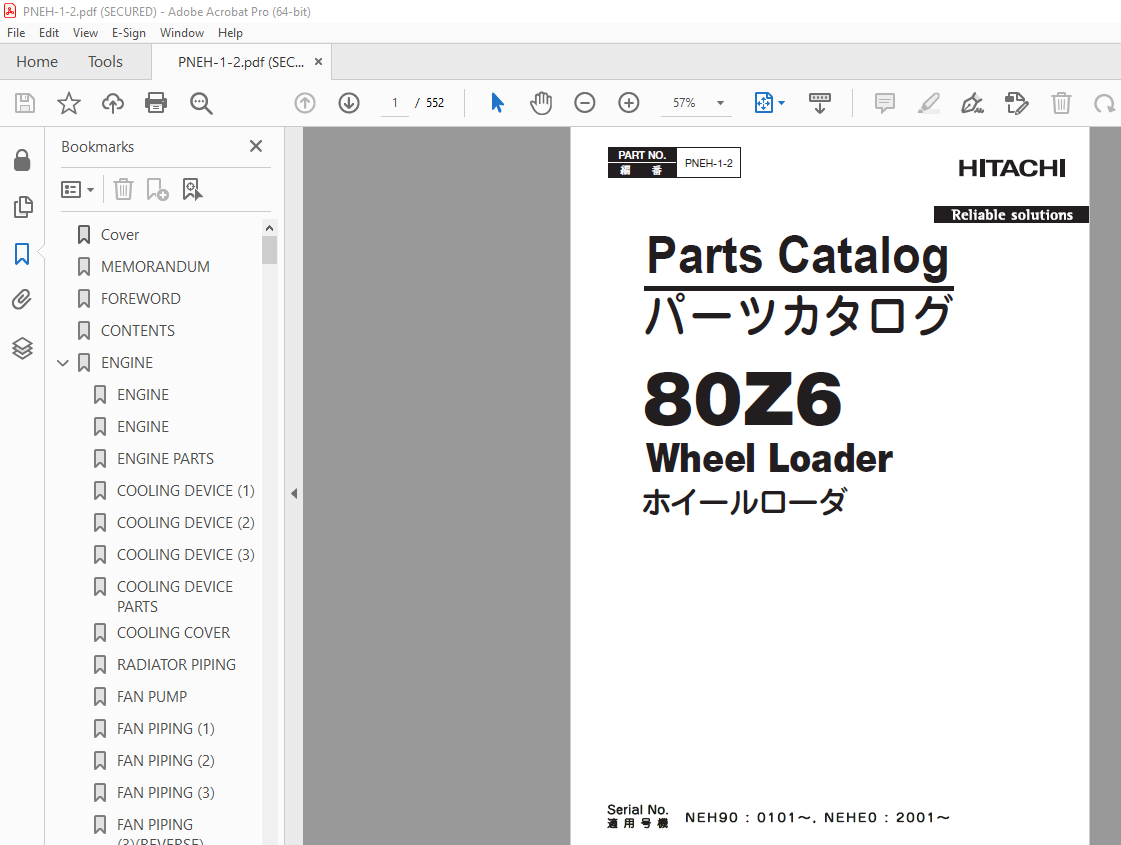Click the bookmarks panel scrollbar thumb
The width and height of the screenshot is (1121, 845).
(270, 249)
